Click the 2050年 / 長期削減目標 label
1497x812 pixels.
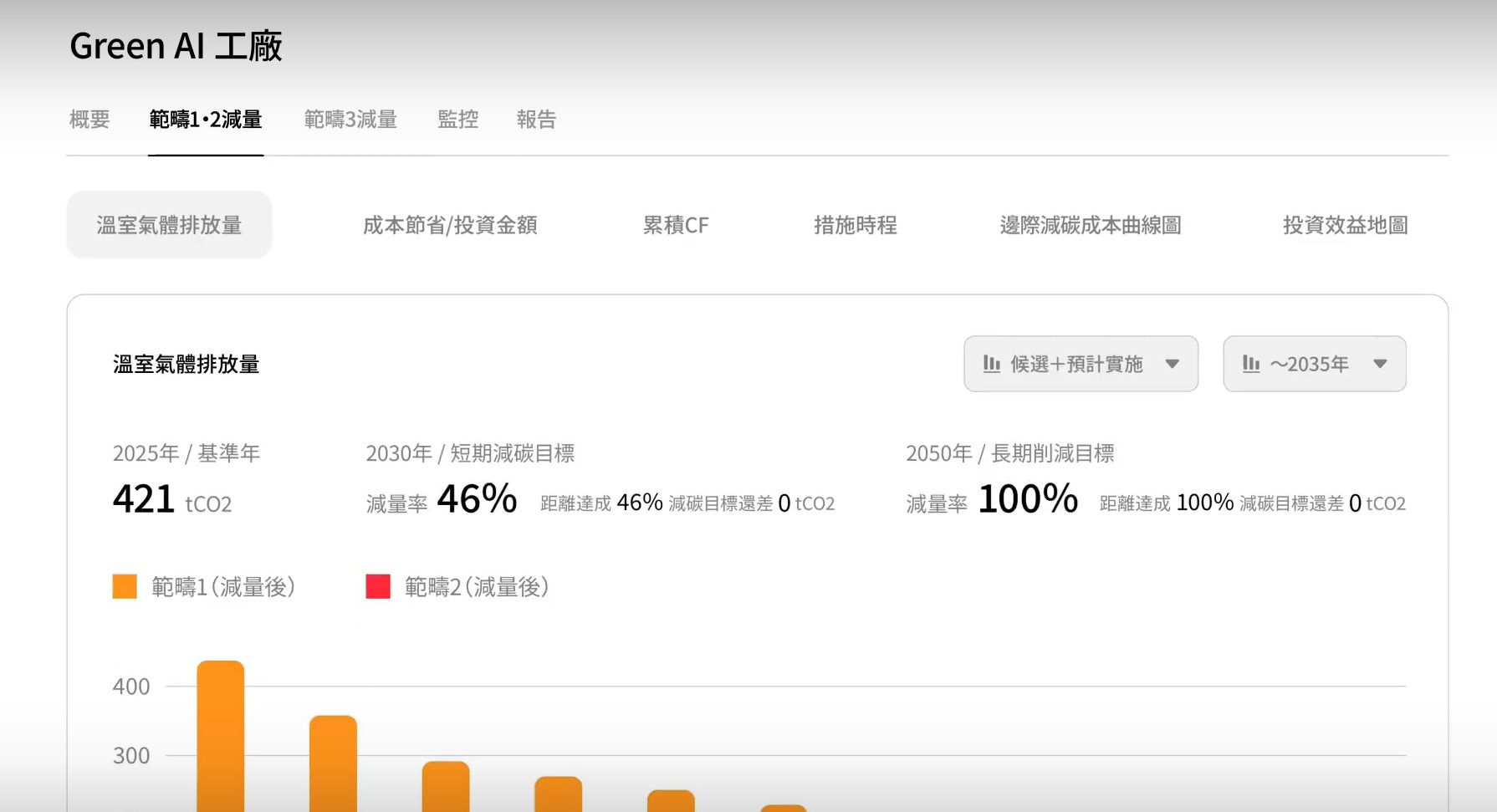click(1010, 453)
